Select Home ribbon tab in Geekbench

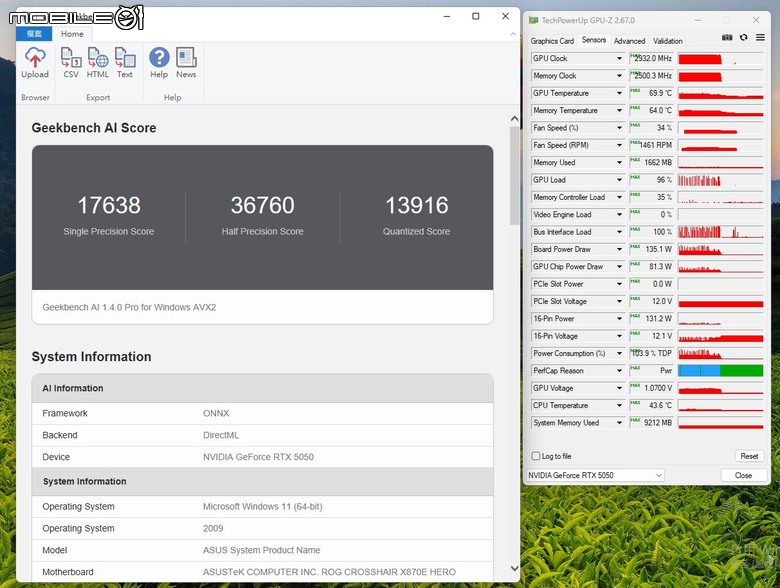(x=72, y=34)
